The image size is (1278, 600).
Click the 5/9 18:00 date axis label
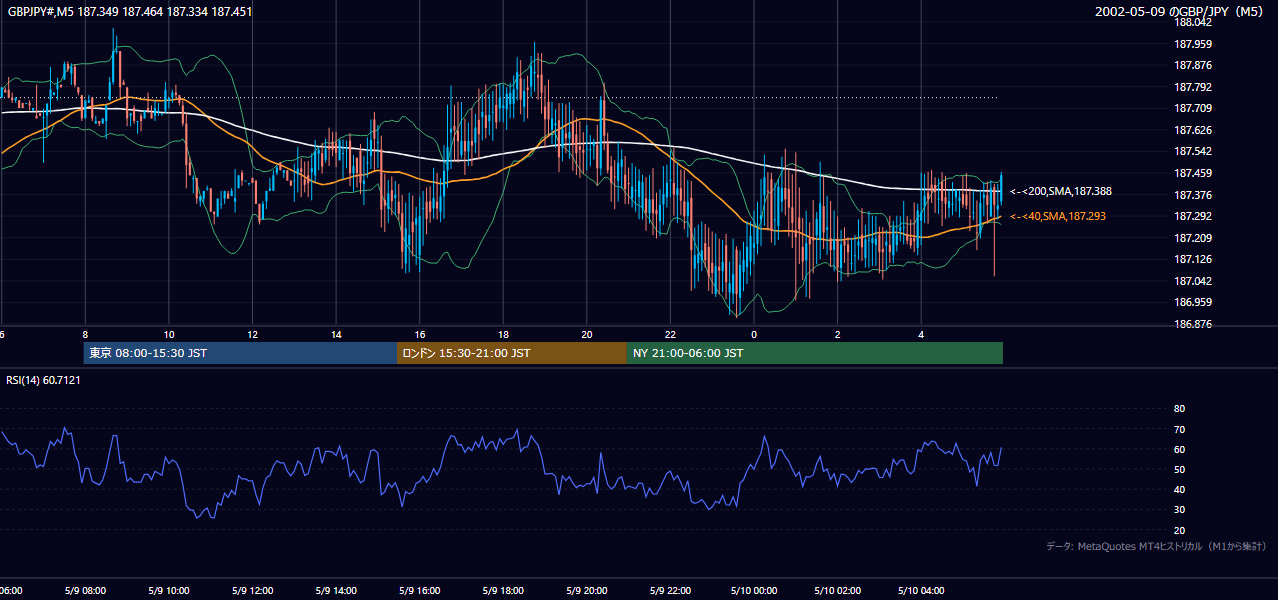(x=503, y=591)
